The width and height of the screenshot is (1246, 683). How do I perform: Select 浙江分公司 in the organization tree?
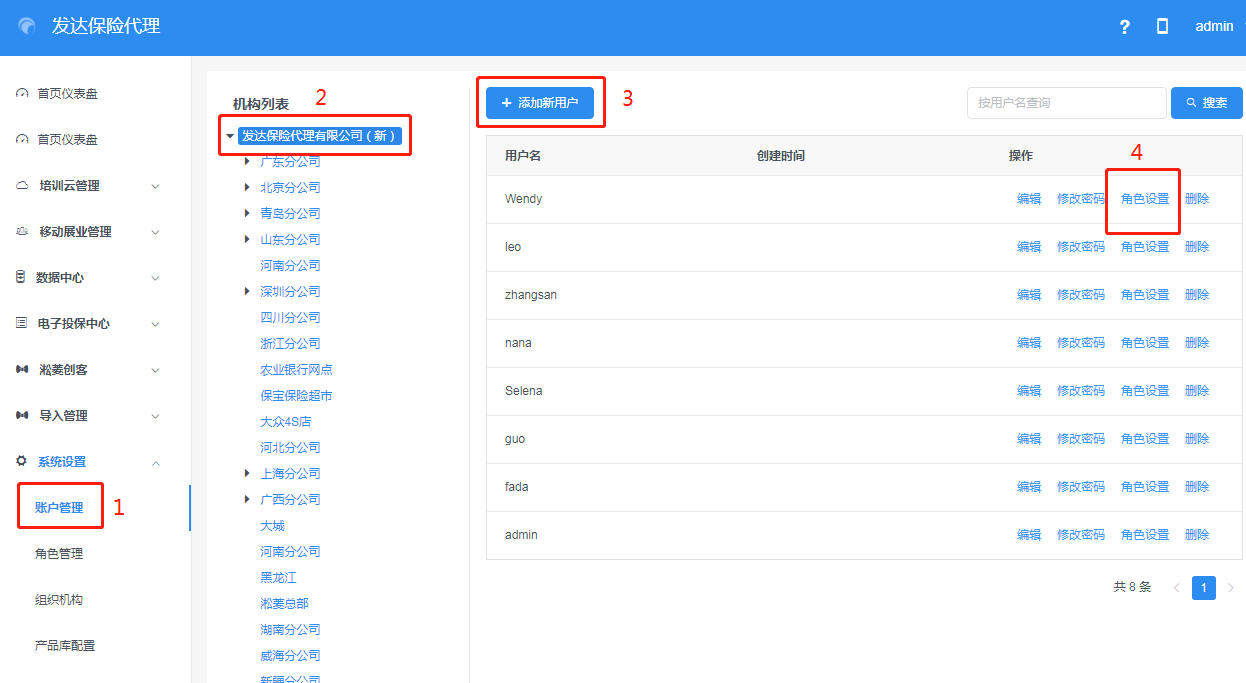(x=290, y=343)
